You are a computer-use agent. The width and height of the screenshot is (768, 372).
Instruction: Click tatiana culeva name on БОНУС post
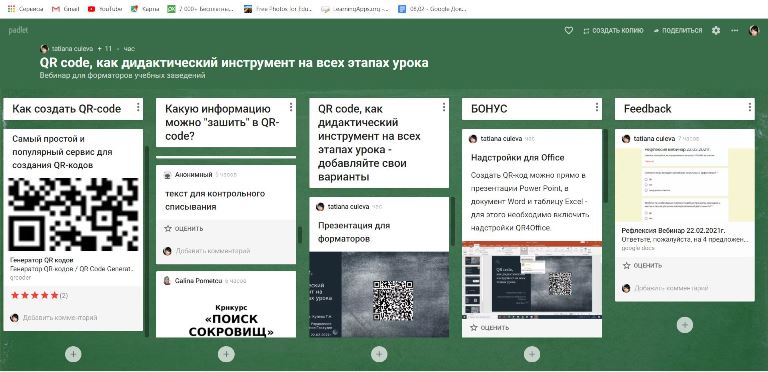(x=502, y=139)
